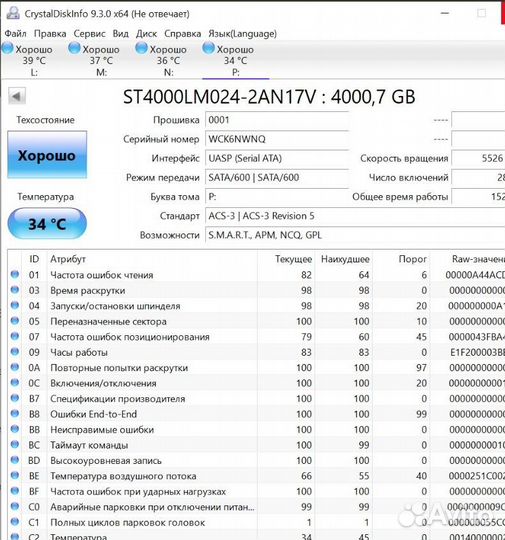
Task: Click status icon of attribute B8 row
Action: (x=15, y=414)
